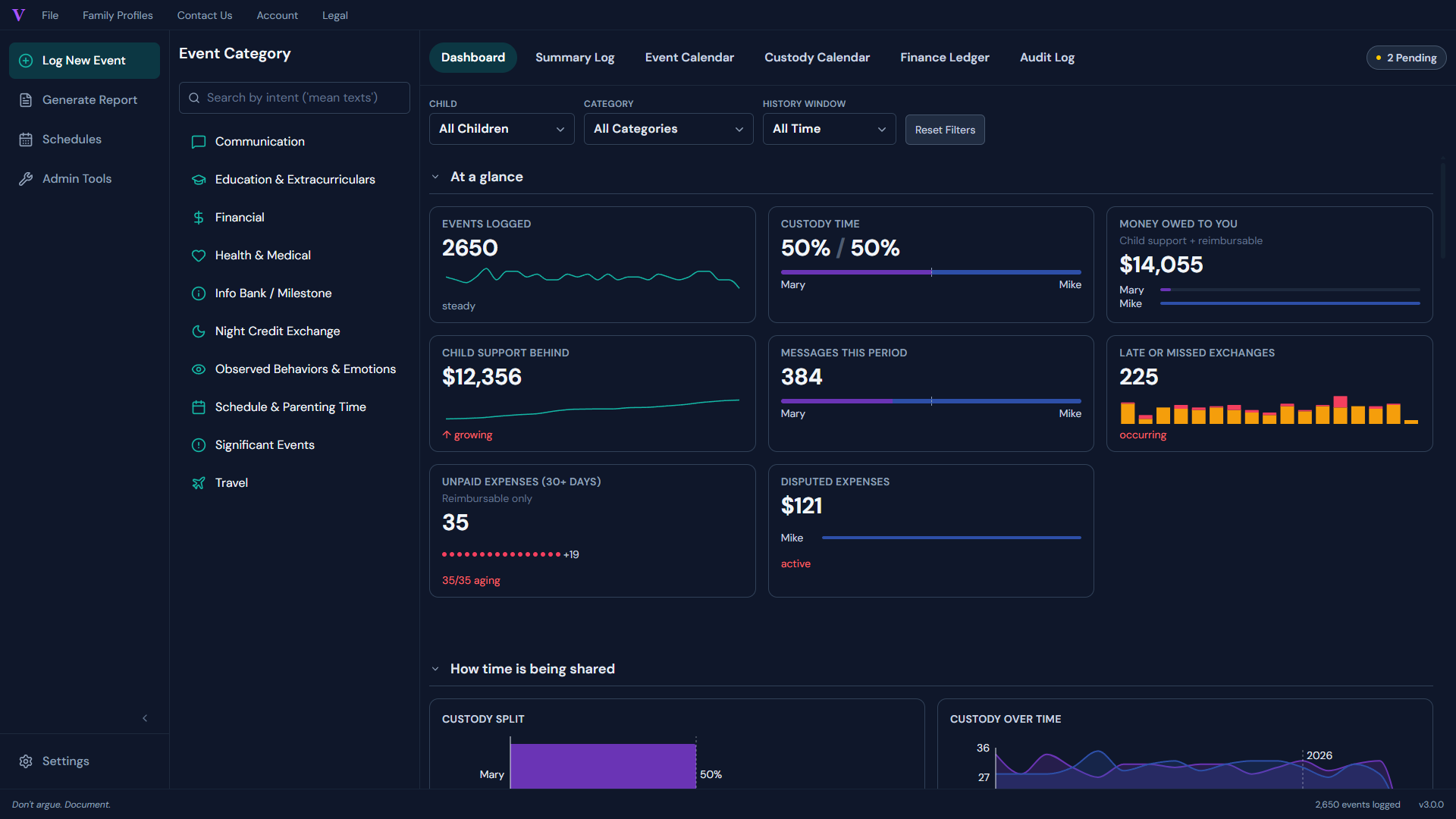Screen dimensions: 1456x819
Task: Click the purple V app logo
Action: coord(19,15)
